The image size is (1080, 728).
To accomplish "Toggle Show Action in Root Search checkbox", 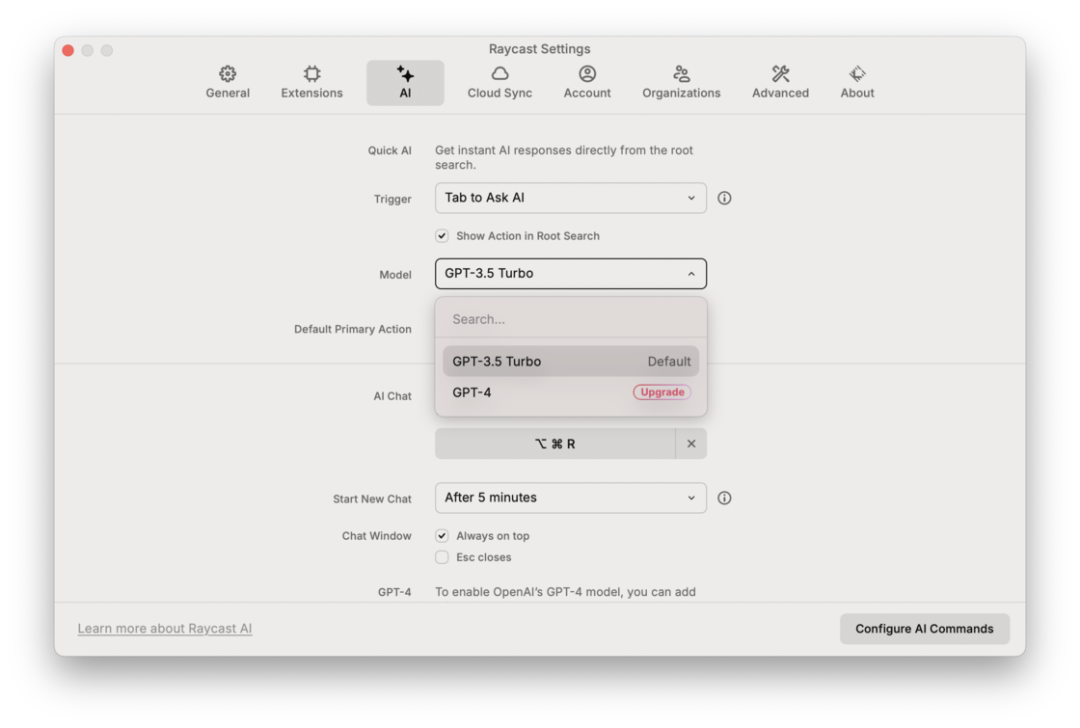I will click(x=442, y=236).
